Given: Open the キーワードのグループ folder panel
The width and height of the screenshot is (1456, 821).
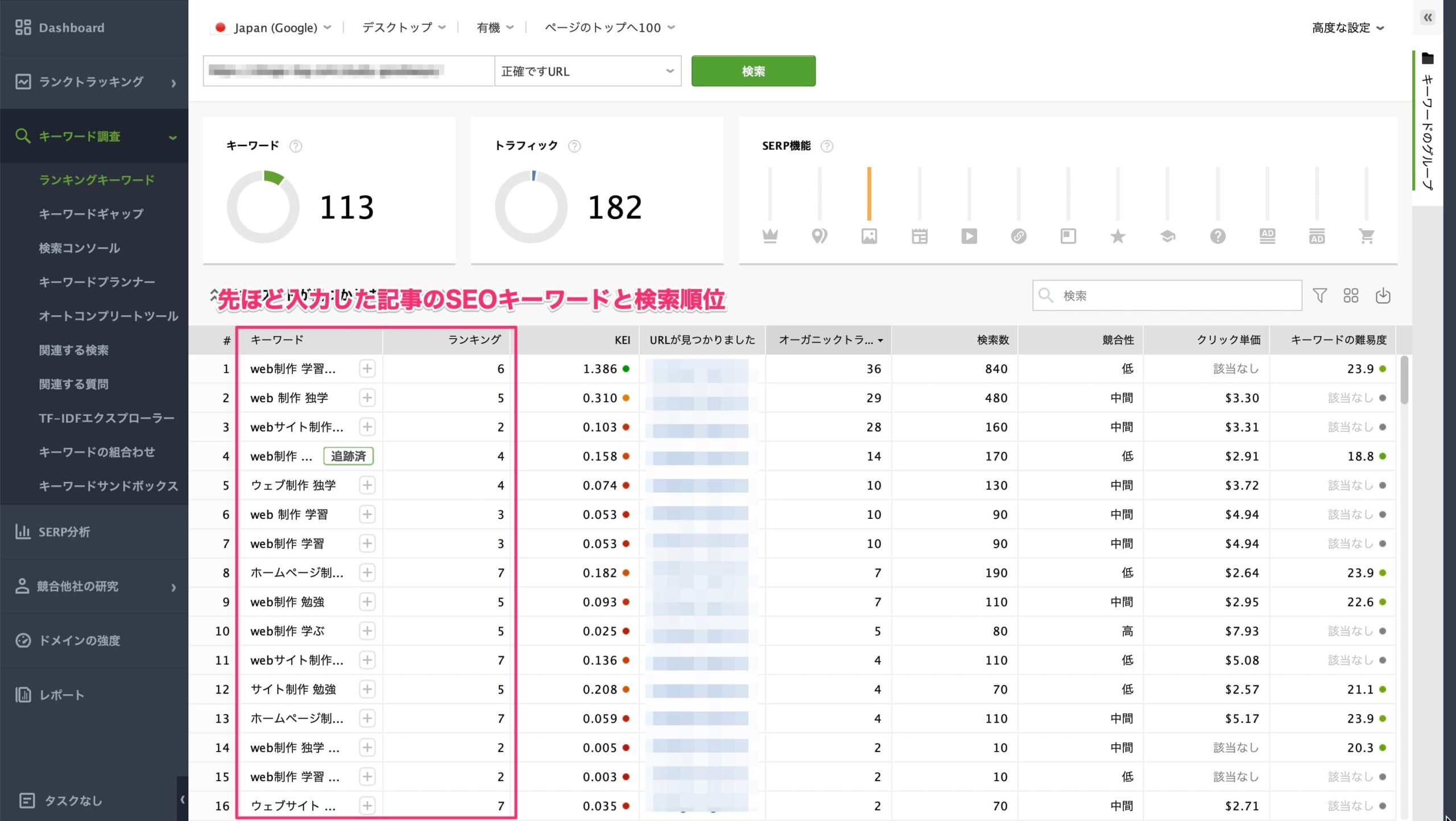Looking at the screenshot, I should click(1428, 122).
